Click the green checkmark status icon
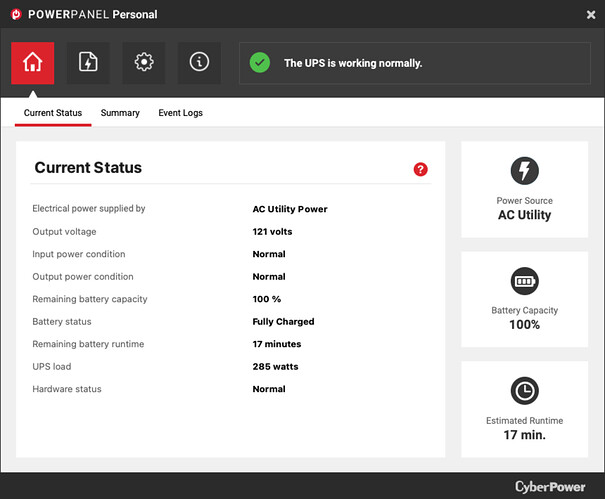605x499 pixels. click(260, 63)
